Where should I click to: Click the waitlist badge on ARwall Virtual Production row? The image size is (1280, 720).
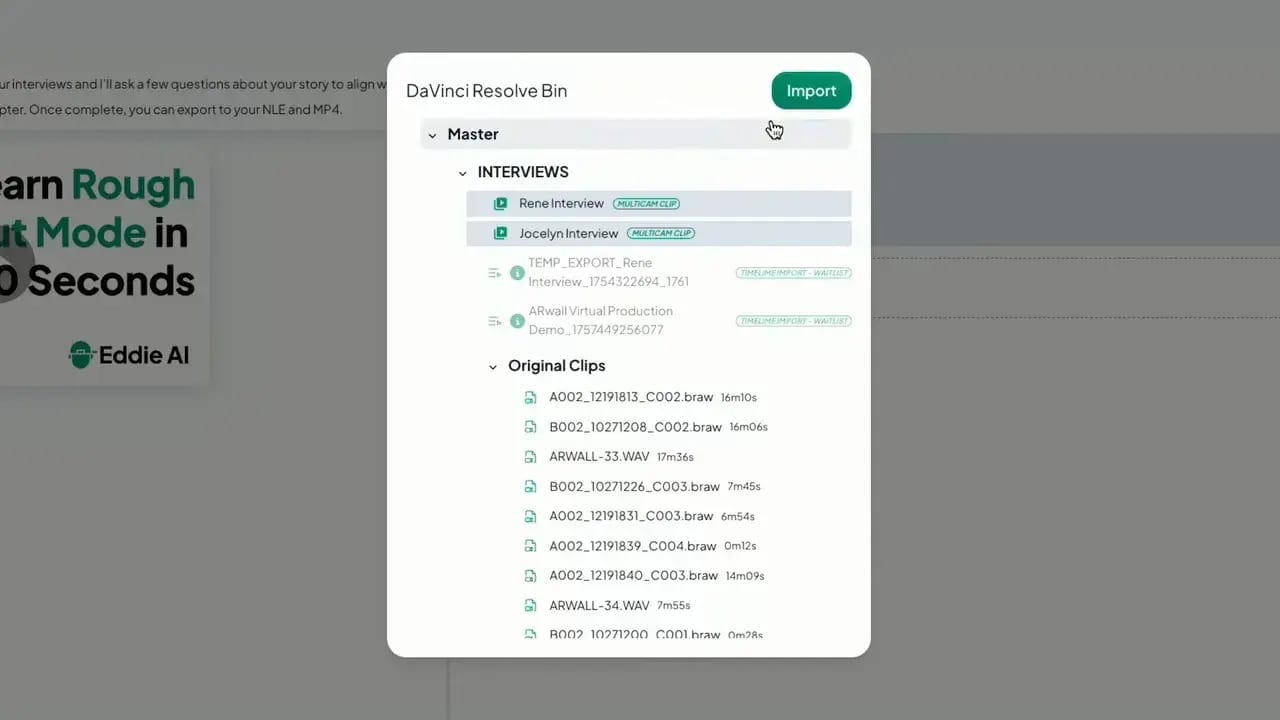[794, 321]
